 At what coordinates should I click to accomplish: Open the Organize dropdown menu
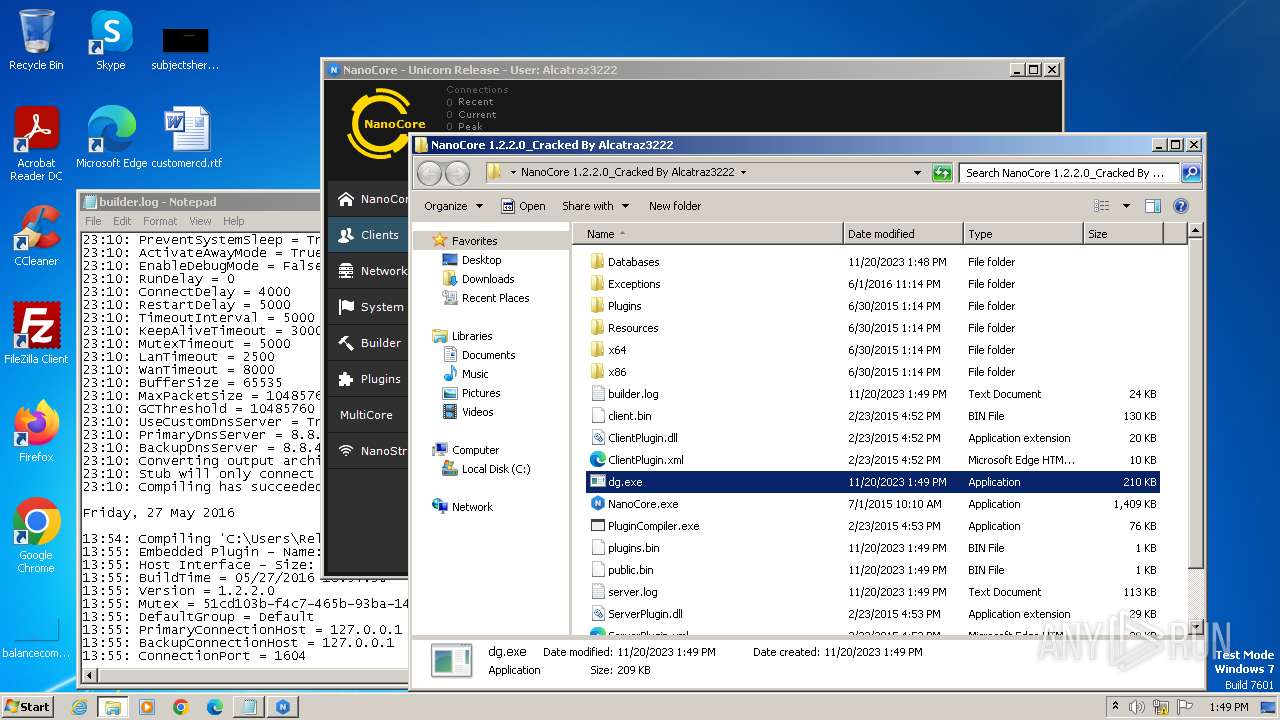(x=454, y=206)
